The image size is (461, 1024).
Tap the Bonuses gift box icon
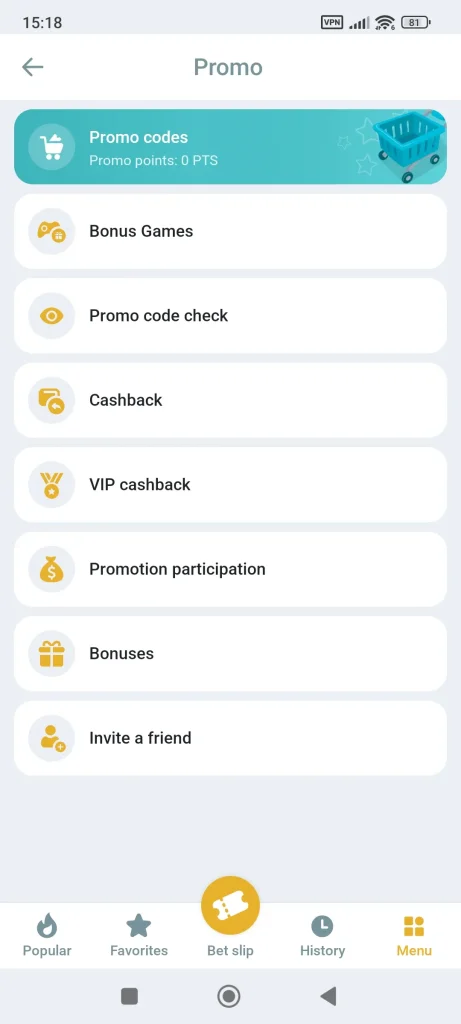tap(52, 654)
